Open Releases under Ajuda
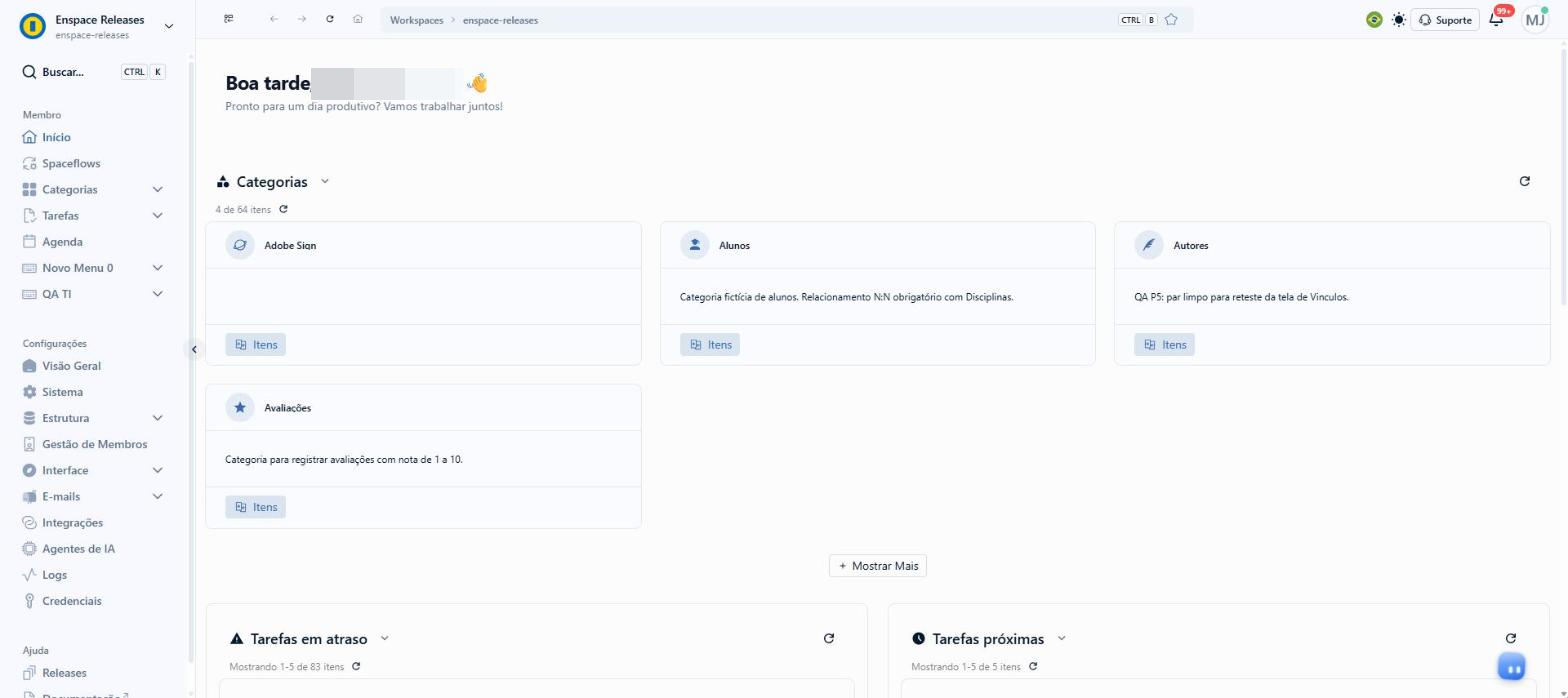Viewport: 1568px width, 698px height. (x=64, y=673)
